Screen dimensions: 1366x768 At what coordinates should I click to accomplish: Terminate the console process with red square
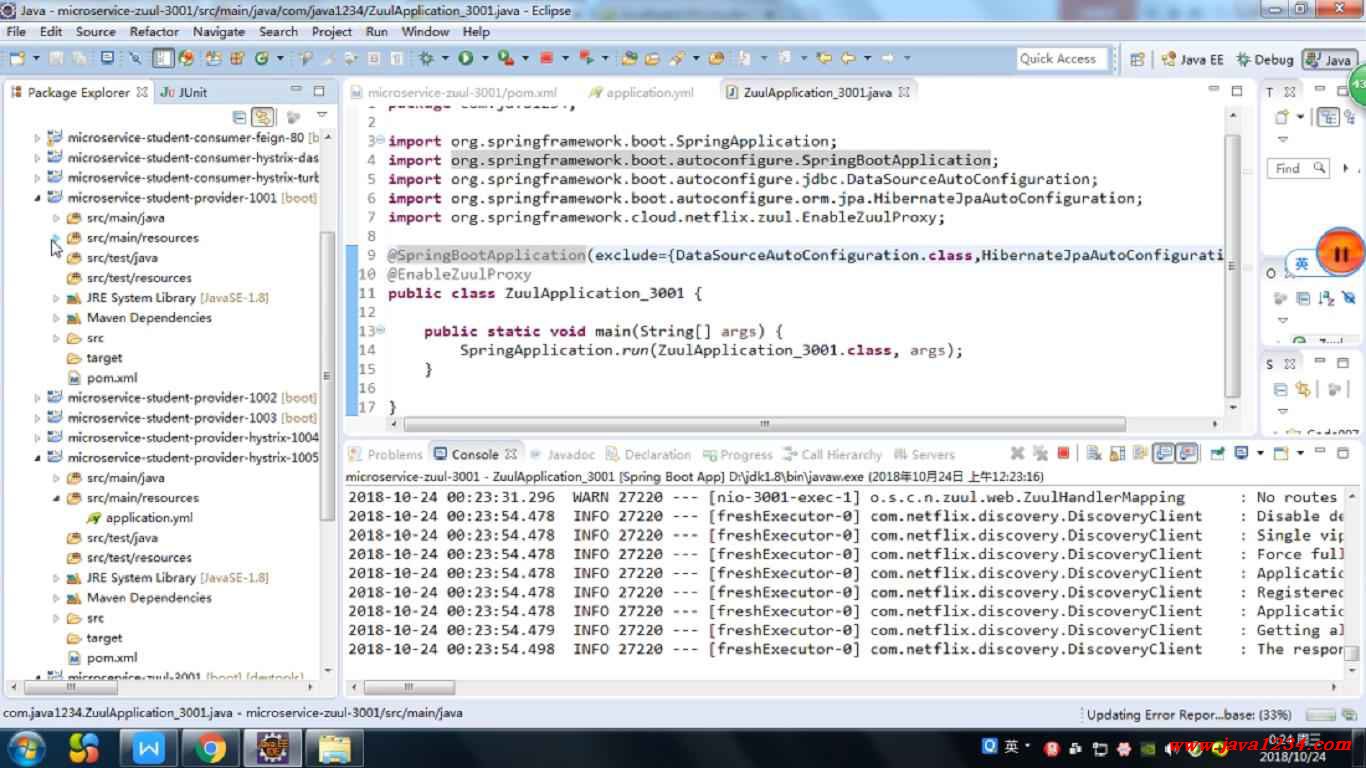pyautogui.click(x=1063, y=454)
